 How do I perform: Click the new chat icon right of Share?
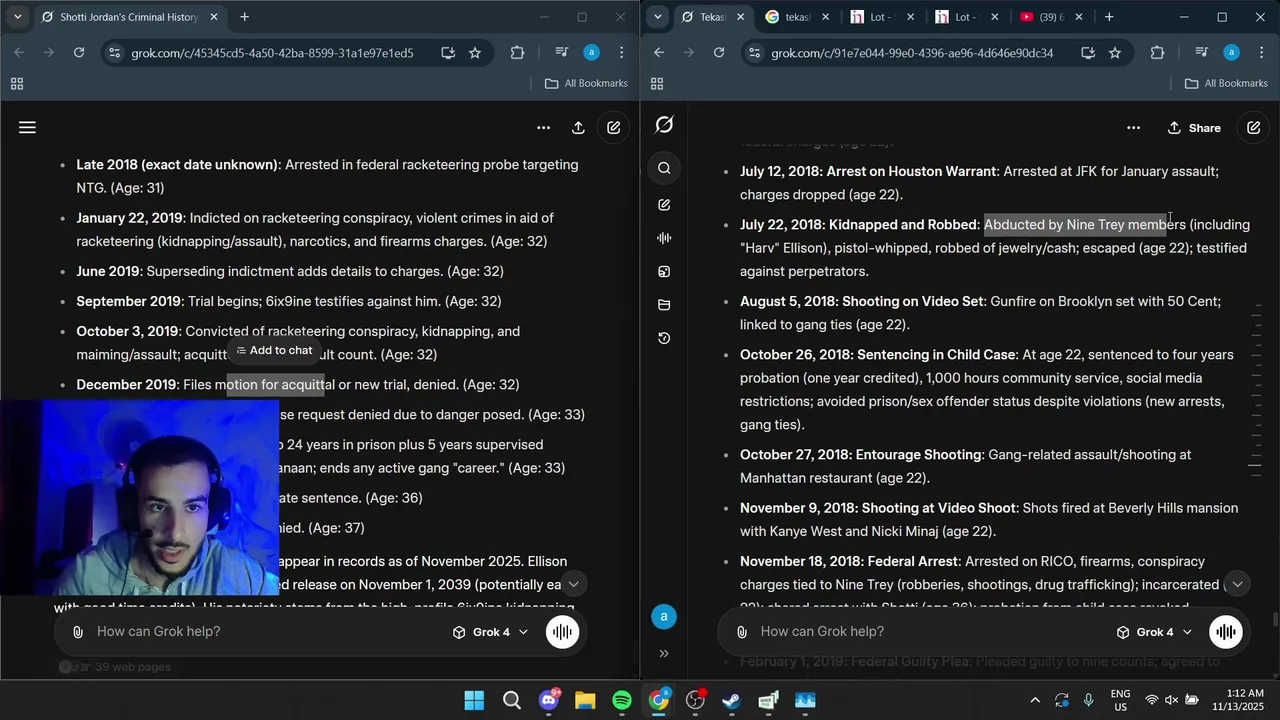(x=1253, y=128)
